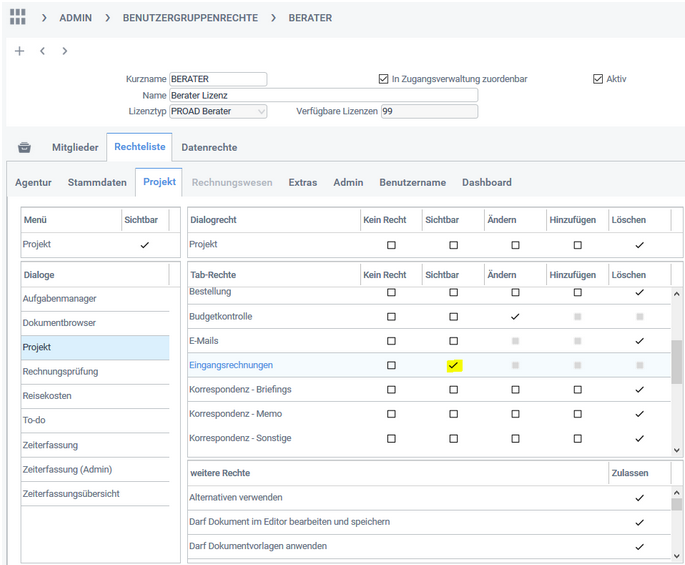Image resolution: width=685 pixels, height=565 pixels.
Task: Click the briefcase icon tab
Action: (25, 148)
